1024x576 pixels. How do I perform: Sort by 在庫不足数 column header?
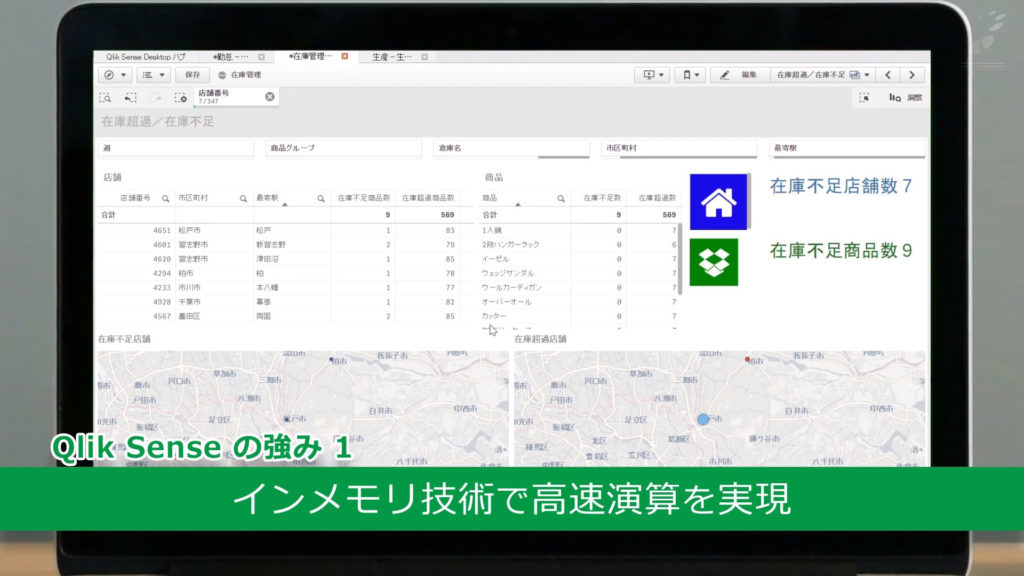[x=601, y=198]
